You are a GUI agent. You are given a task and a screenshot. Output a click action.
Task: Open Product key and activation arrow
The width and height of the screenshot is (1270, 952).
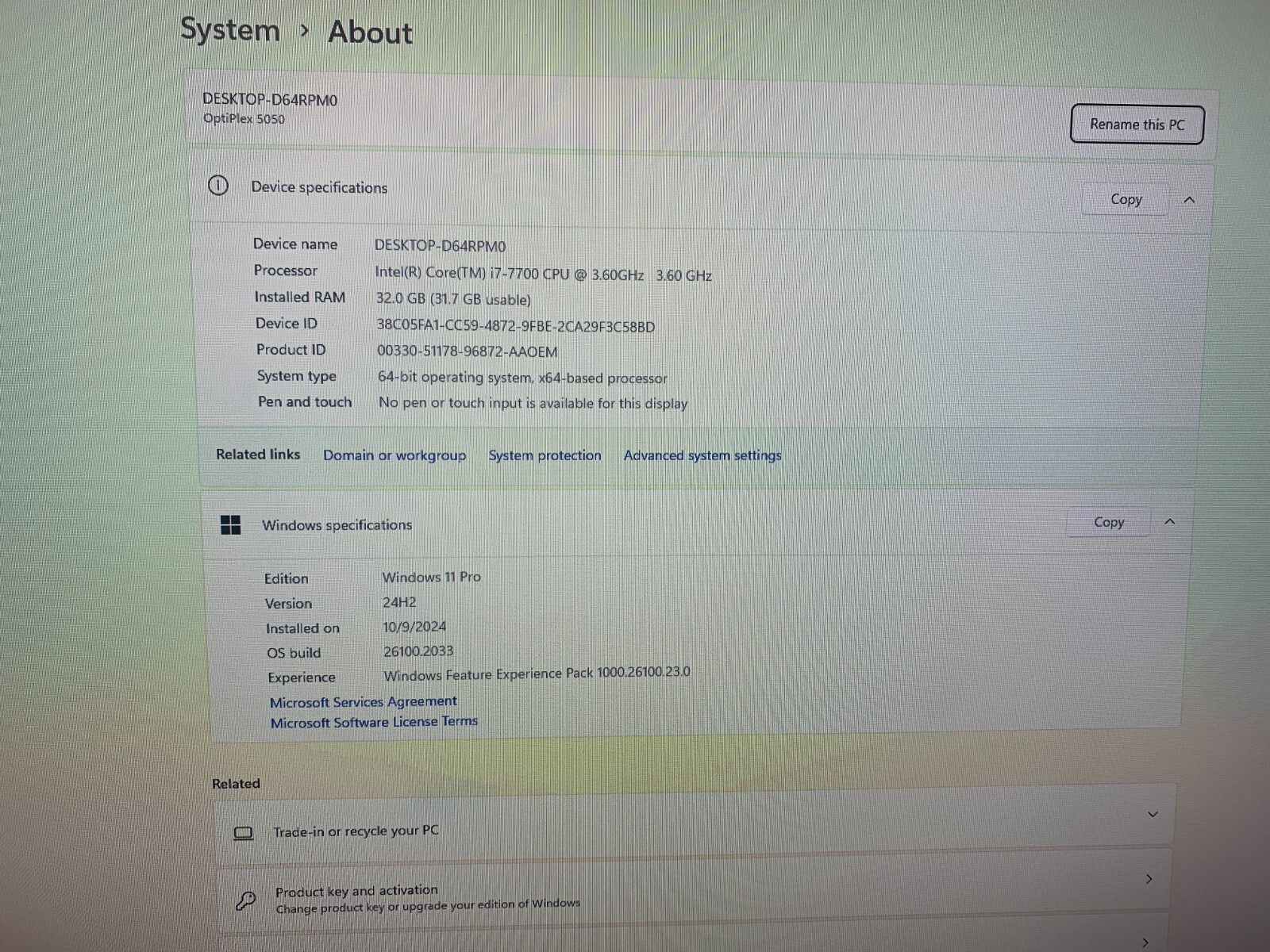(1149, 879)
